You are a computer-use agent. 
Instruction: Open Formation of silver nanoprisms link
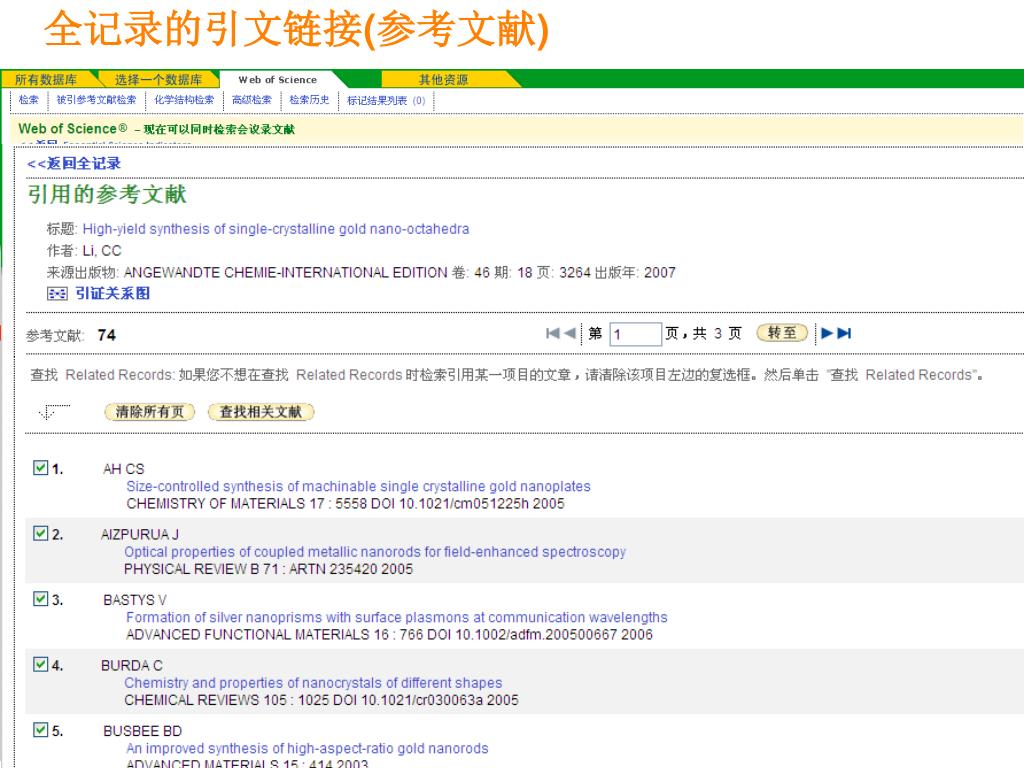coord(397,617)
